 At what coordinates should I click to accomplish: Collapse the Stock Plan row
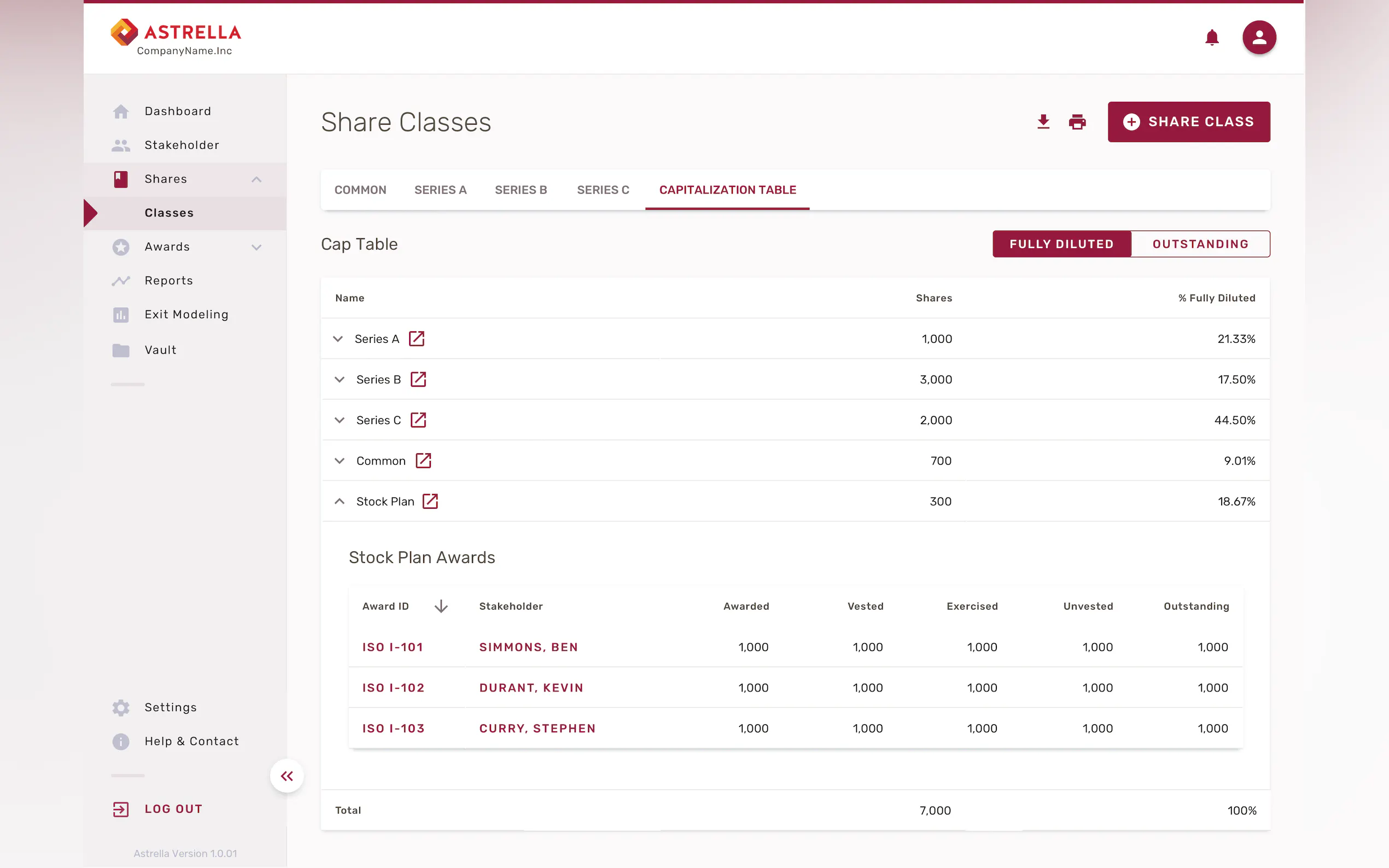pyautogui.click(x=340, y=501)
